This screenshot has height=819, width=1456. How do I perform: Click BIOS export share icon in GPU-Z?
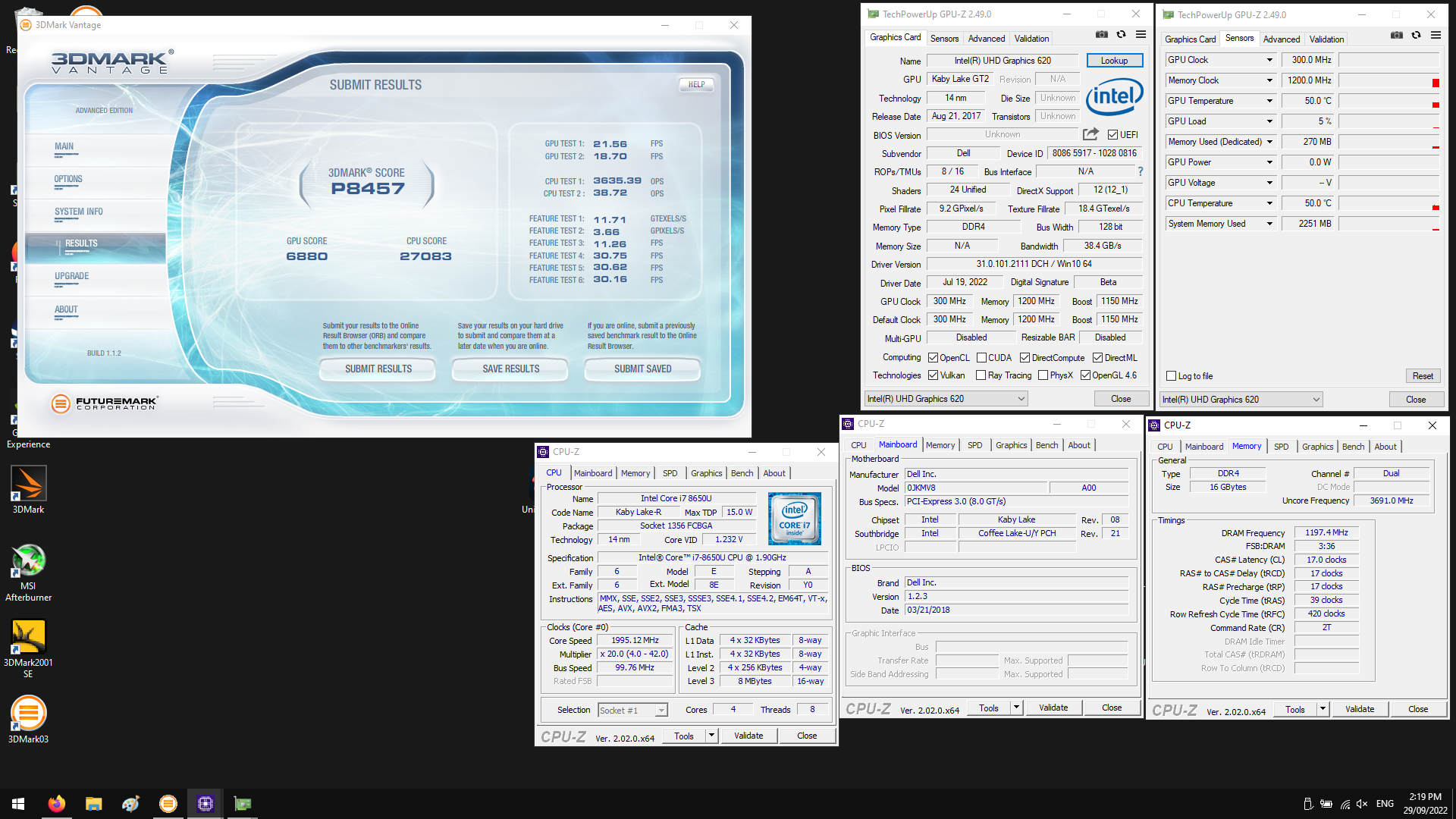click(1090, 134)
